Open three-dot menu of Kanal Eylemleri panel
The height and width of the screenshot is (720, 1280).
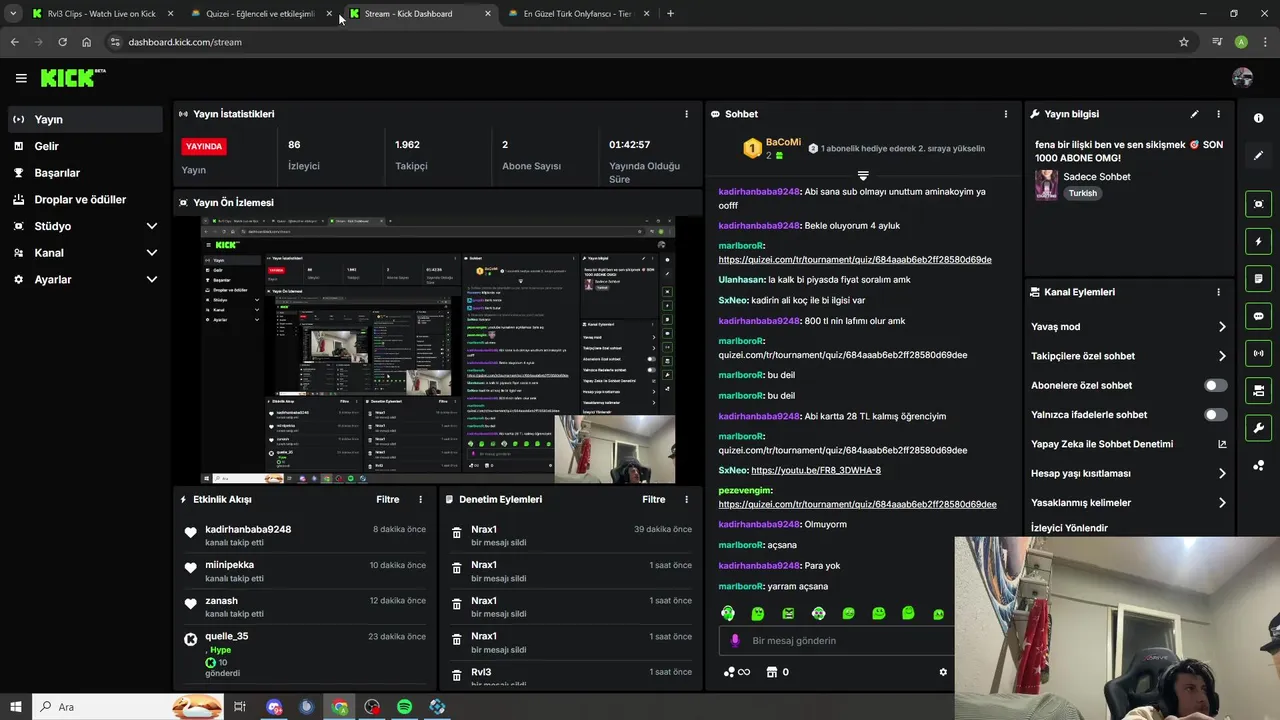(x=1218, y=292)
